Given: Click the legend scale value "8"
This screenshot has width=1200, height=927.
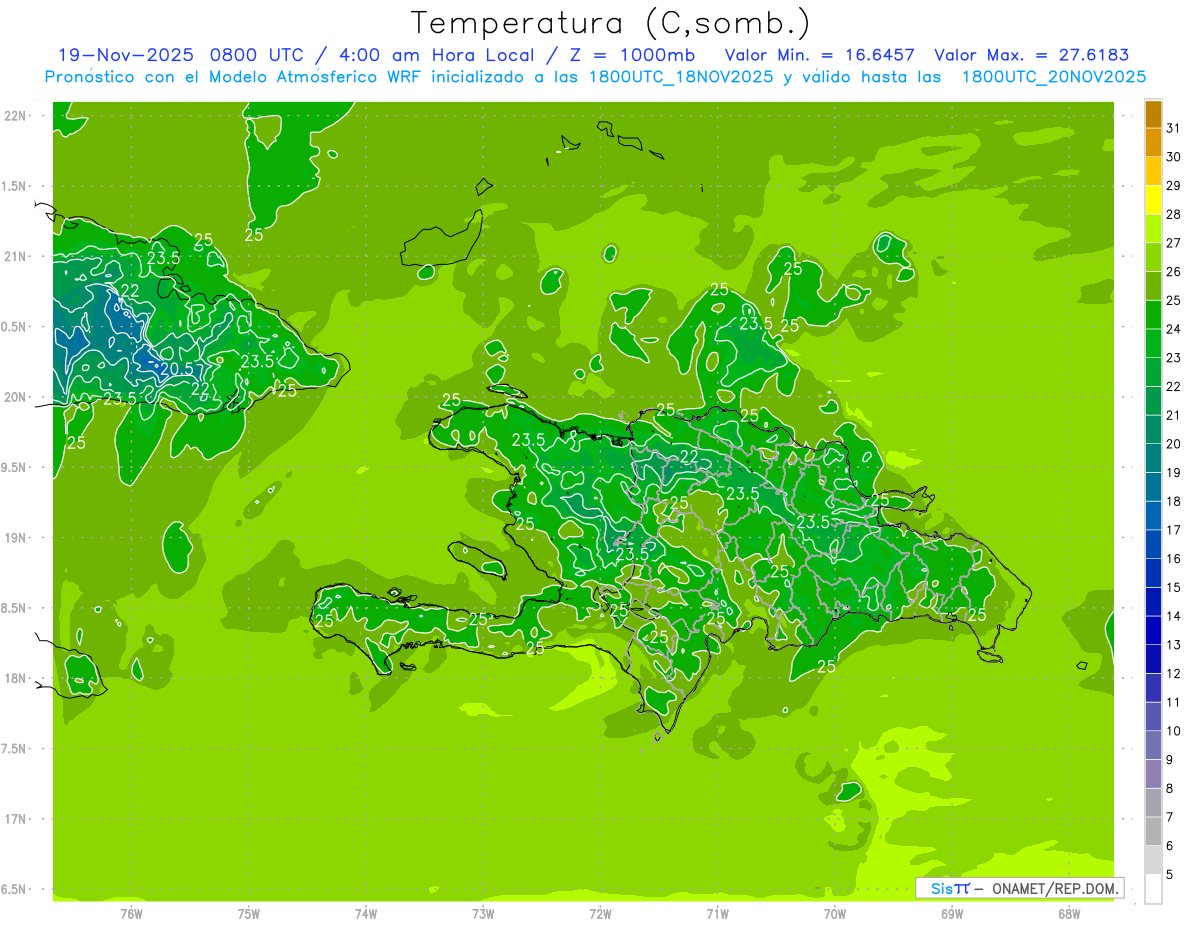Looking at the screenshot, I should click(1170, 789).
